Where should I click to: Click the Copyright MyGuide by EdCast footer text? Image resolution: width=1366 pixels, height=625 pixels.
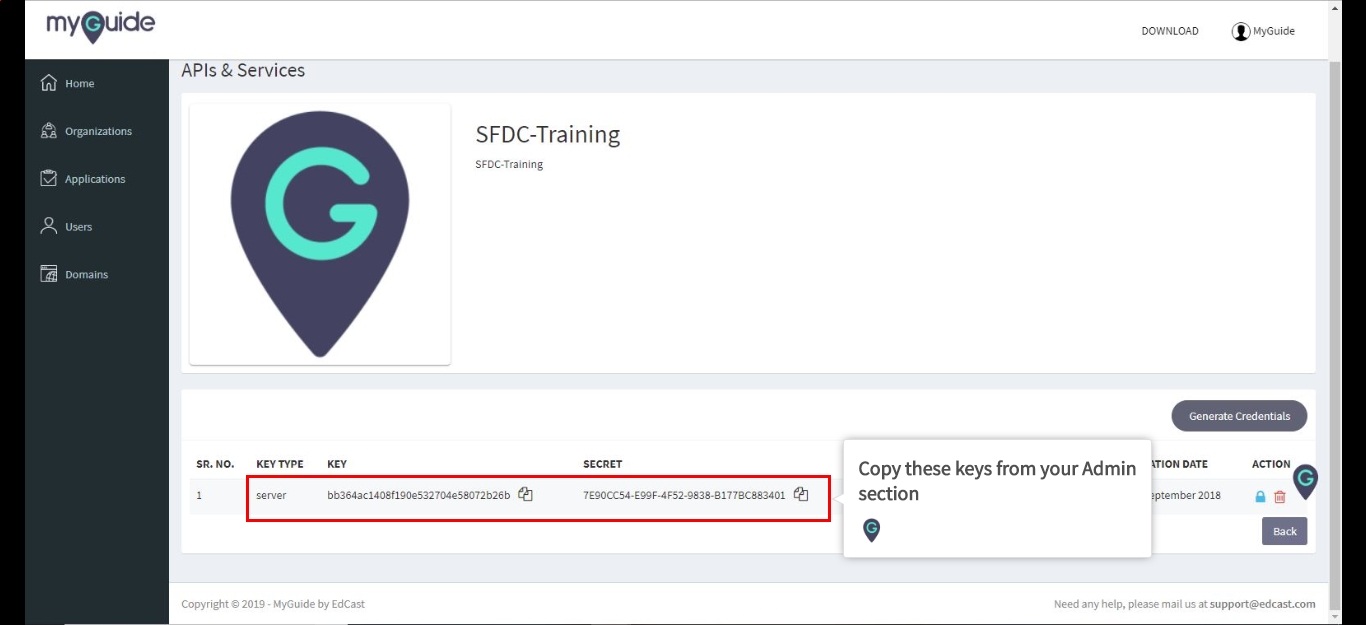(273, 604)
